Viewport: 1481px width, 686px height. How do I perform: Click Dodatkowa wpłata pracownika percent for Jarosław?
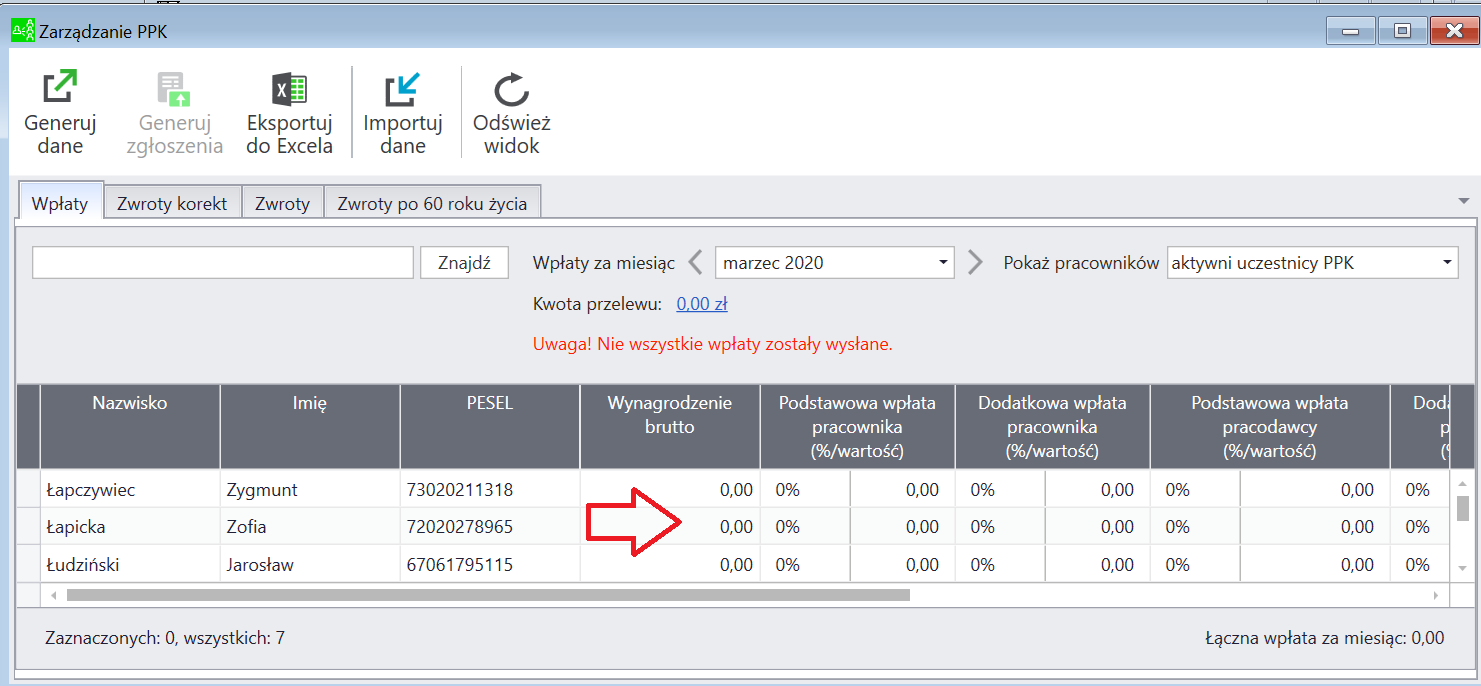1000,565
